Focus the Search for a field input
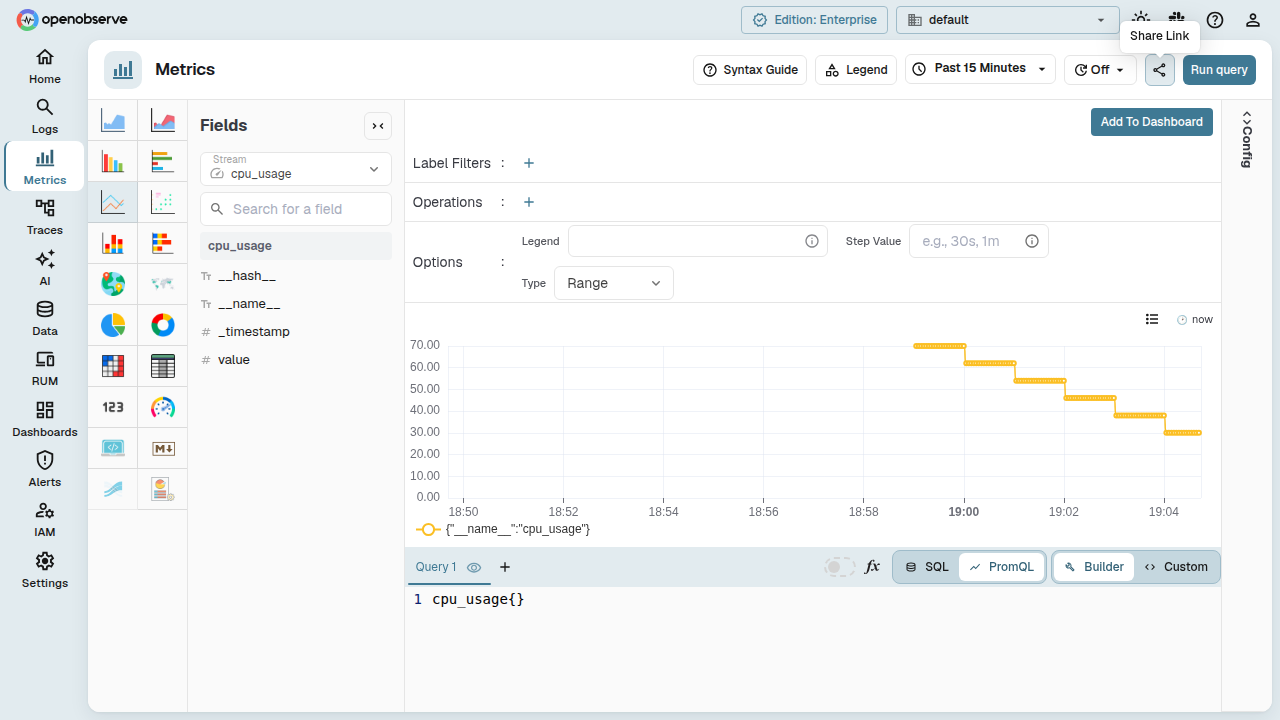 296,209
